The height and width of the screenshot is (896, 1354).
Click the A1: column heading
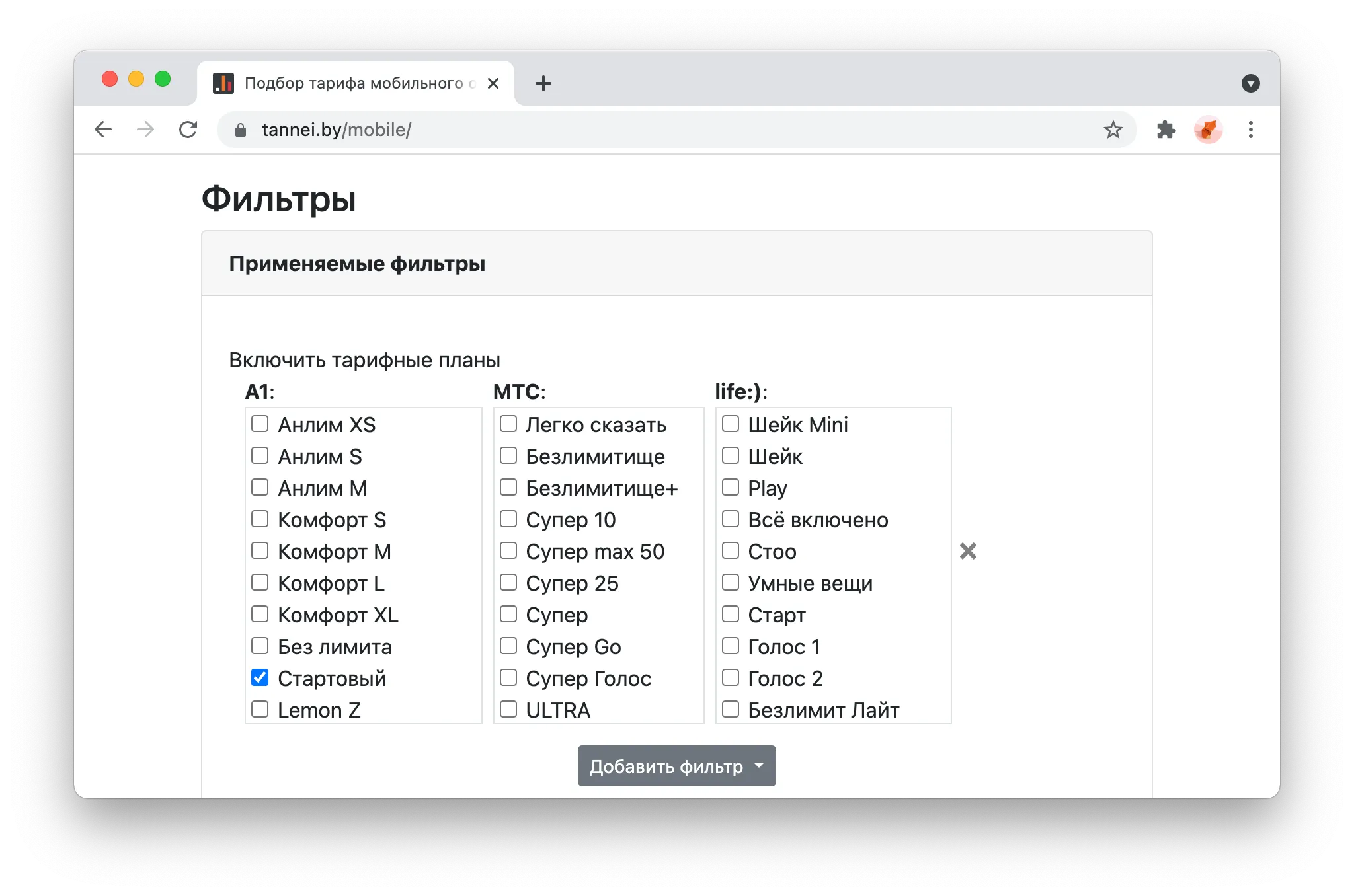[260, 392]
